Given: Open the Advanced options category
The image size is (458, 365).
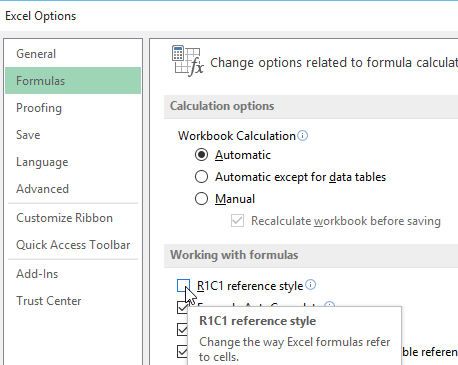Looking at the screenshot, I should [x=73, y=189].
